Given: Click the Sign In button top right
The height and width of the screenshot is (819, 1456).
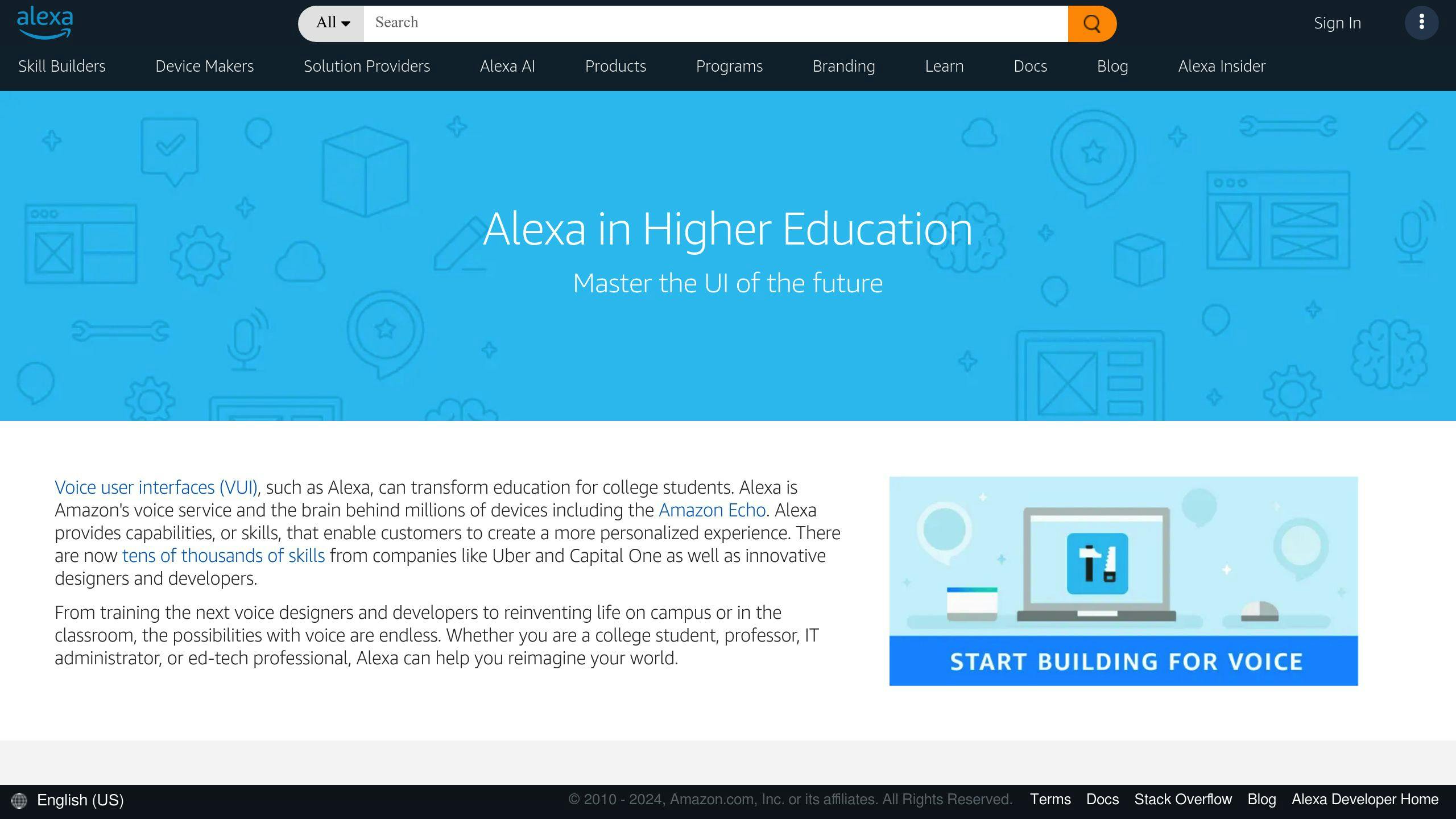Looking at the screenshot, I should point(1337,22).
